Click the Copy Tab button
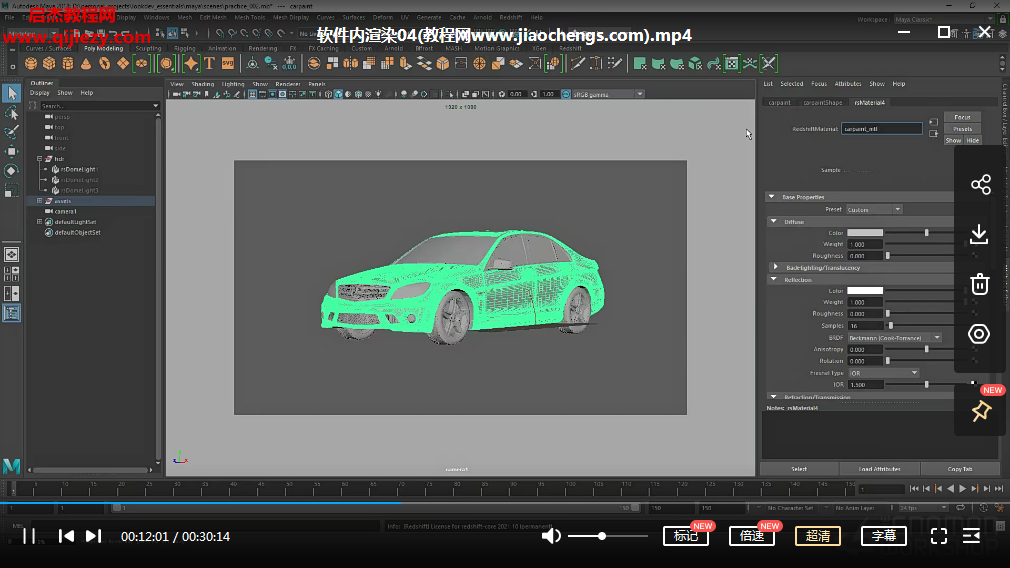Screen dimensions: 1010x568 pyautogui.click(x=960, y=469)
